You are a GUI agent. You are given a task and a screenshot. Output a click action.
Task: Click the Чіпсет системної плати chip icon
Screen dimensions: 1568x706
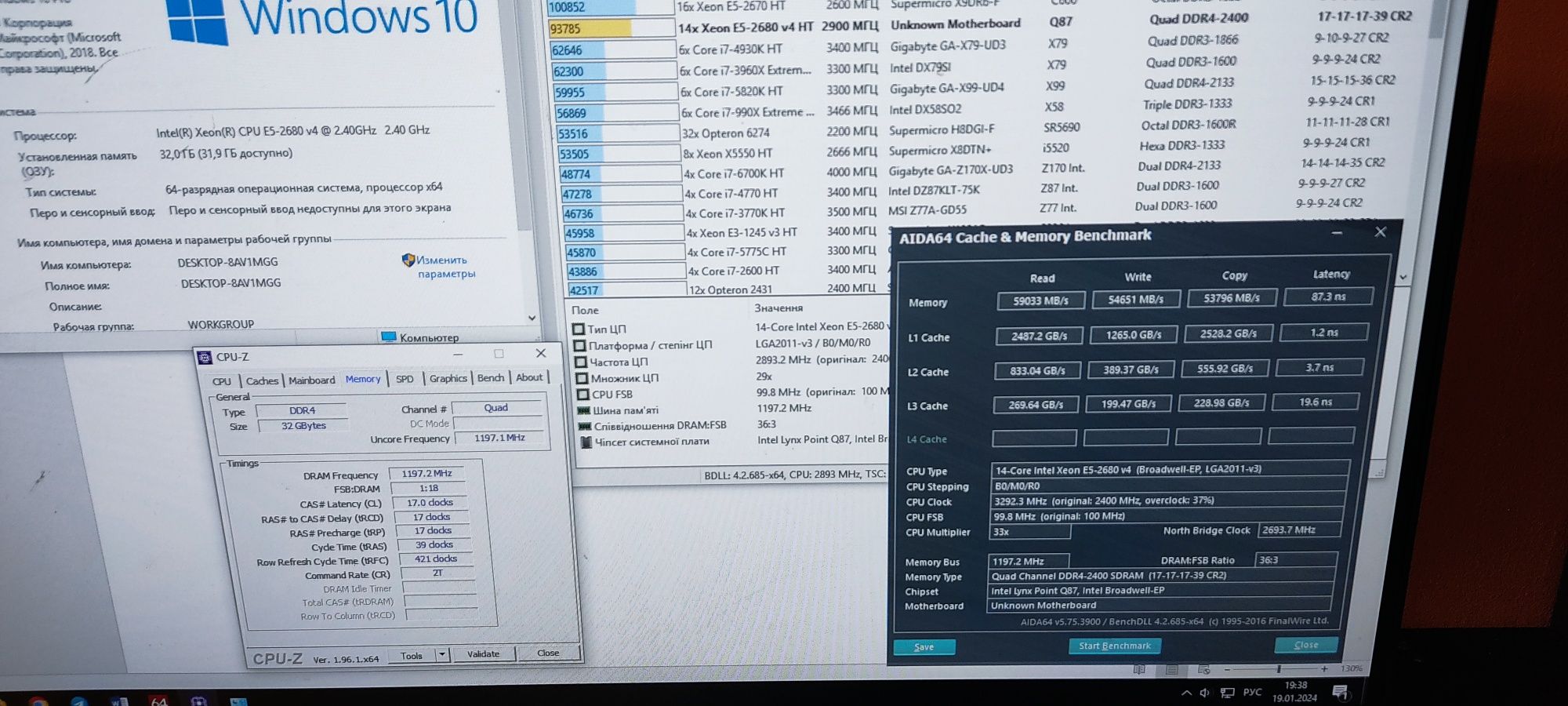point(586,442)
